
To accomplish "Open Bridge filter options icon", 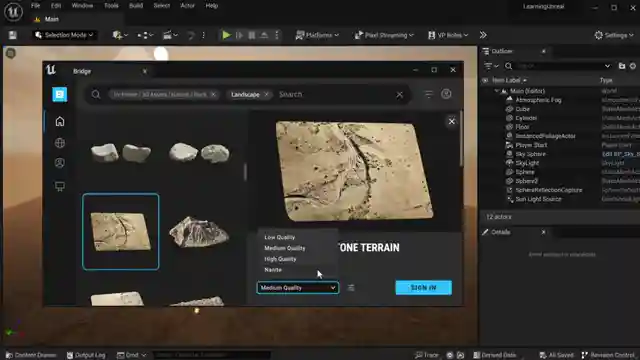I will click(429, 94).
